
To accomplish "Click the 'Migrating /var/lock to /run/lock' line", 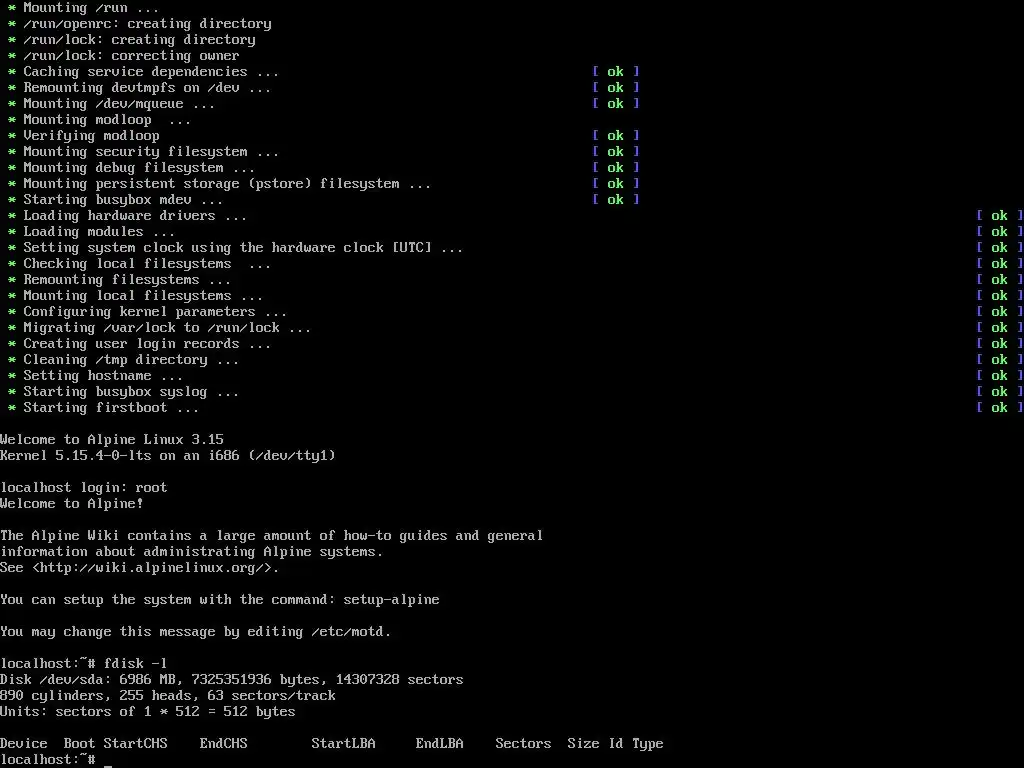I will (159, 328).
